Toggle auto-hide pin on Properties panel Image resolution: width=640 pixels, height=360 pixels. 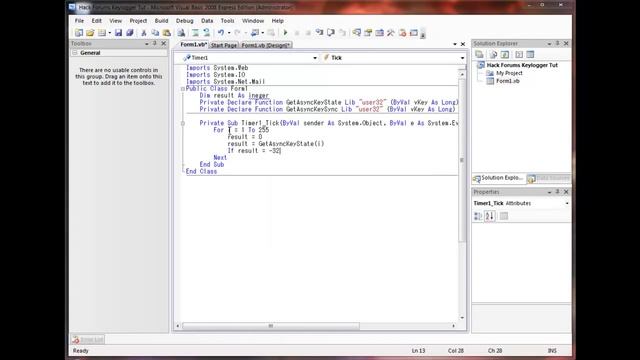tap(558, 192)
